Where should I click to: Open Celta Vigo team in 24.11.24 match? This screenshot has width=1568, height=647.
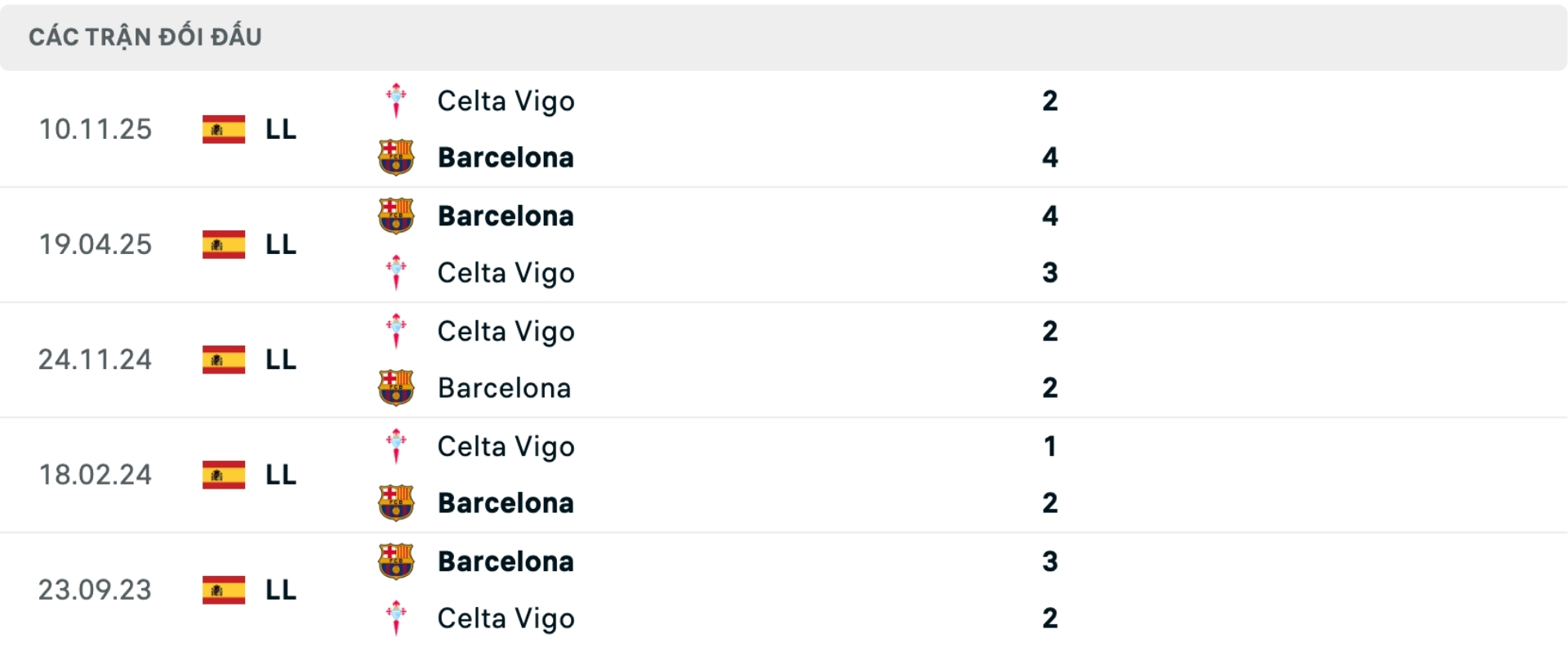point(506,332)
